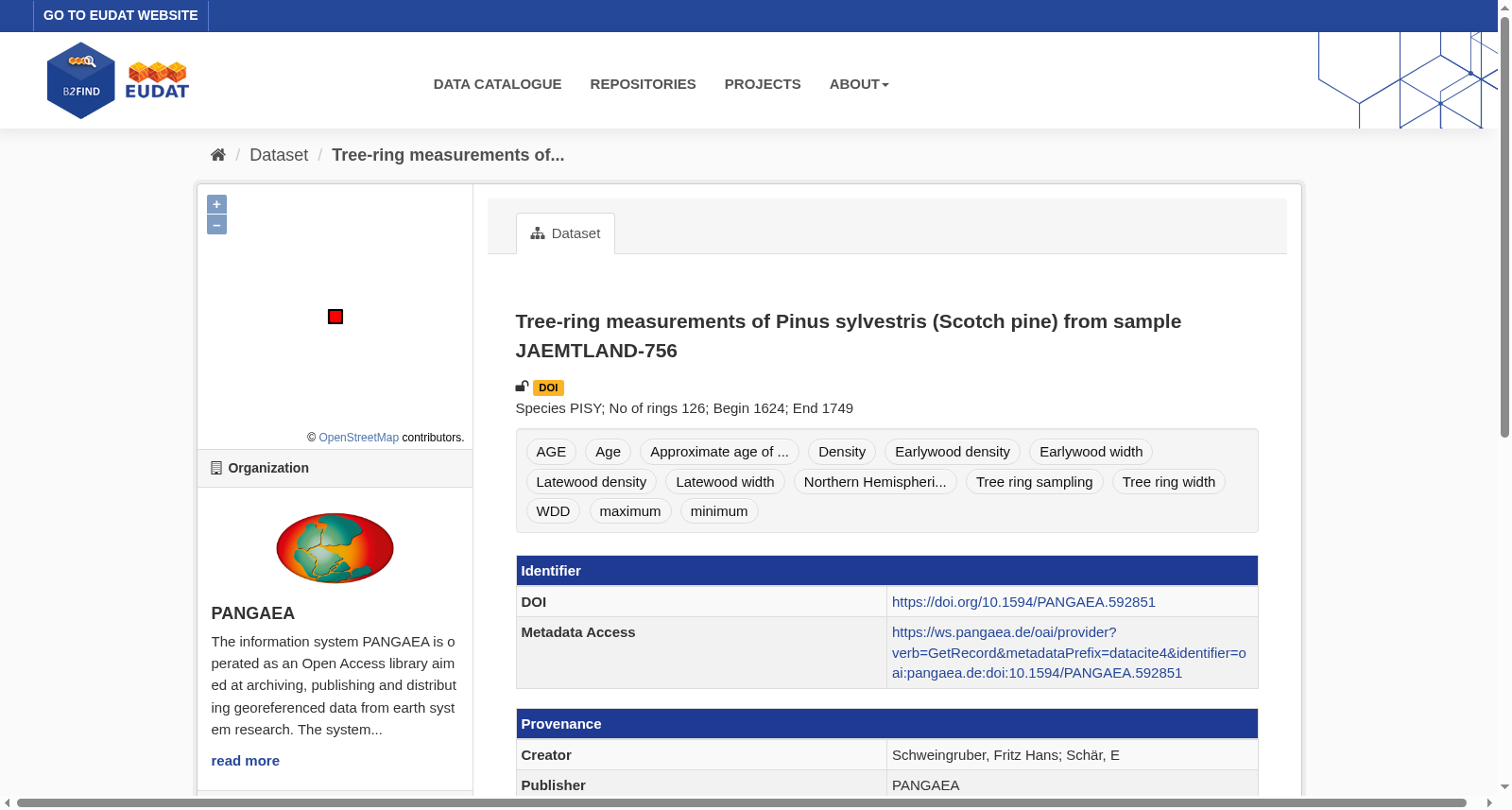Image resolution: width=1512 pixels, height=810 pixels.
Task: Click the vertical page scrollbar thumb
Action: 1504,227
